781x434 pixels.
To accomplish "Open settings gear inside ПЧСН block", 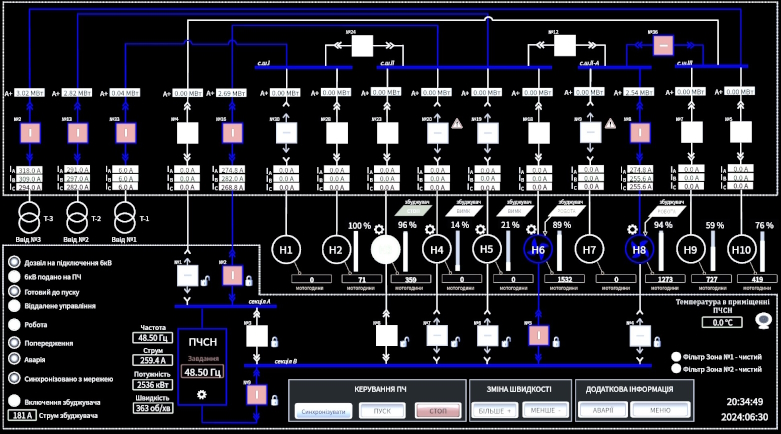I will pyautogui.click(x=202, y=395).
